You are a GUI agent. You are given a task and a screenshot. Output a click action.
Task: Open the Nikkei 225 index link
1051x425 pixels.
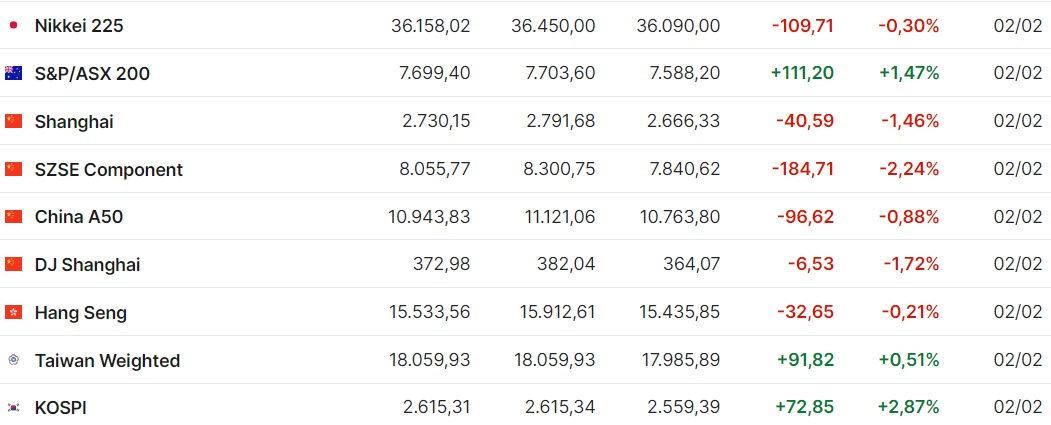point(79,26)
